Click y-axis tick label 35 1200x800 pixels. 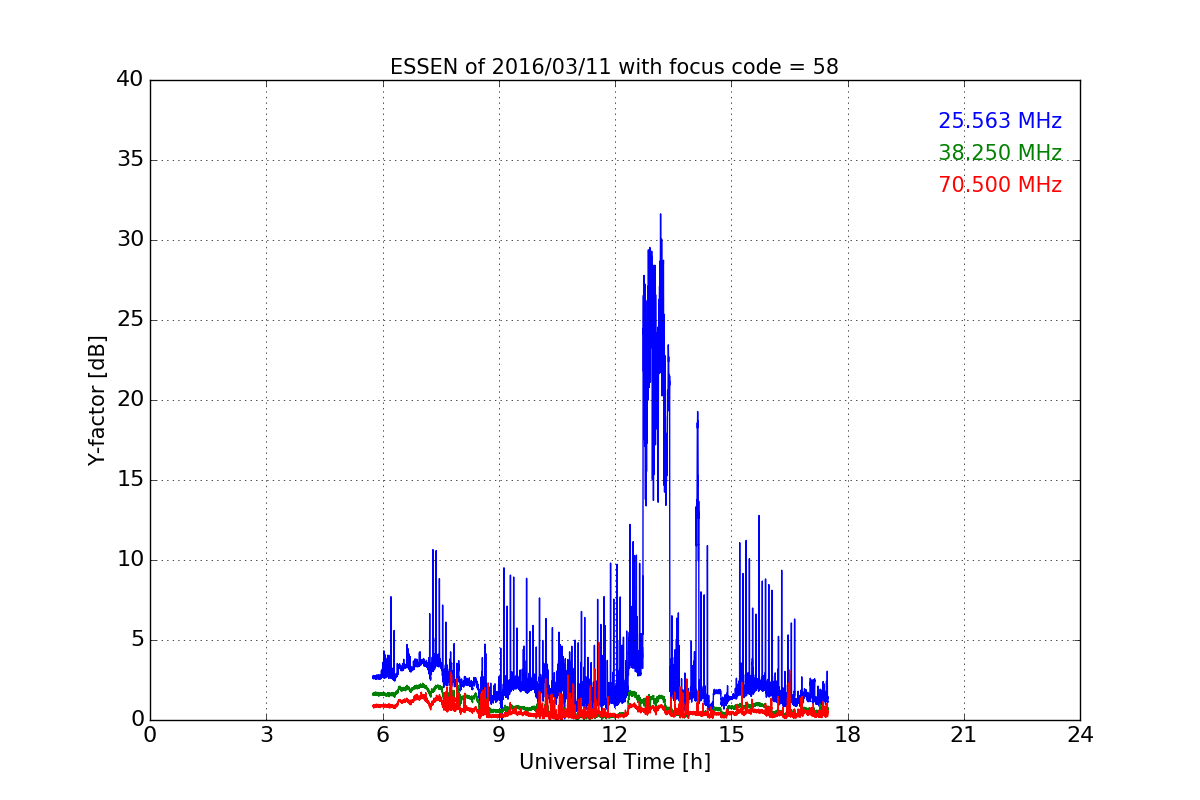[x=130, y=160]
